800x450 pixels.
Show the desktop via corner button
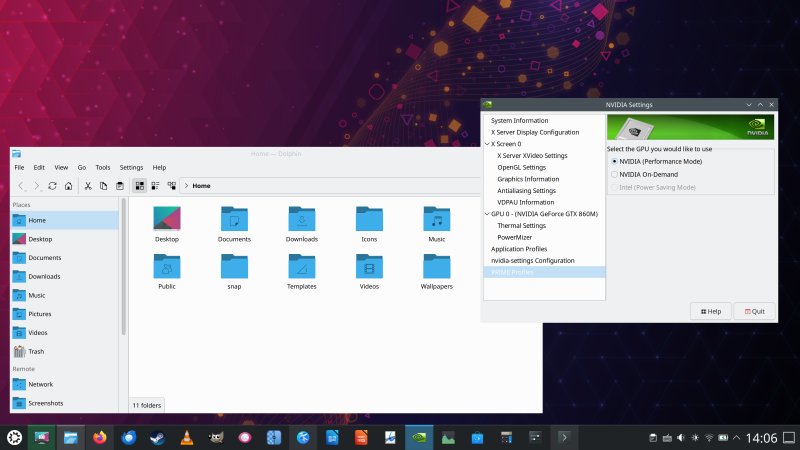pyautogui.click(x=789, y=438)
